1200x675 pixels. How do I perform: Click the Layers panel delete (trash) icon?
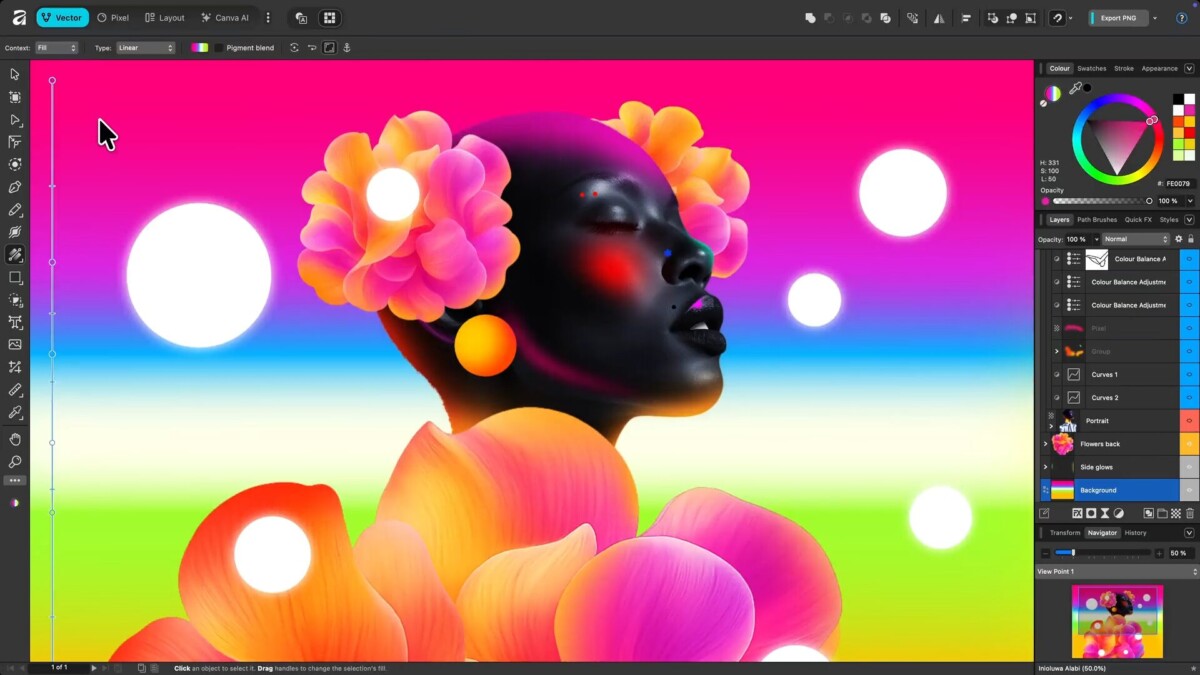[1190, 513]
